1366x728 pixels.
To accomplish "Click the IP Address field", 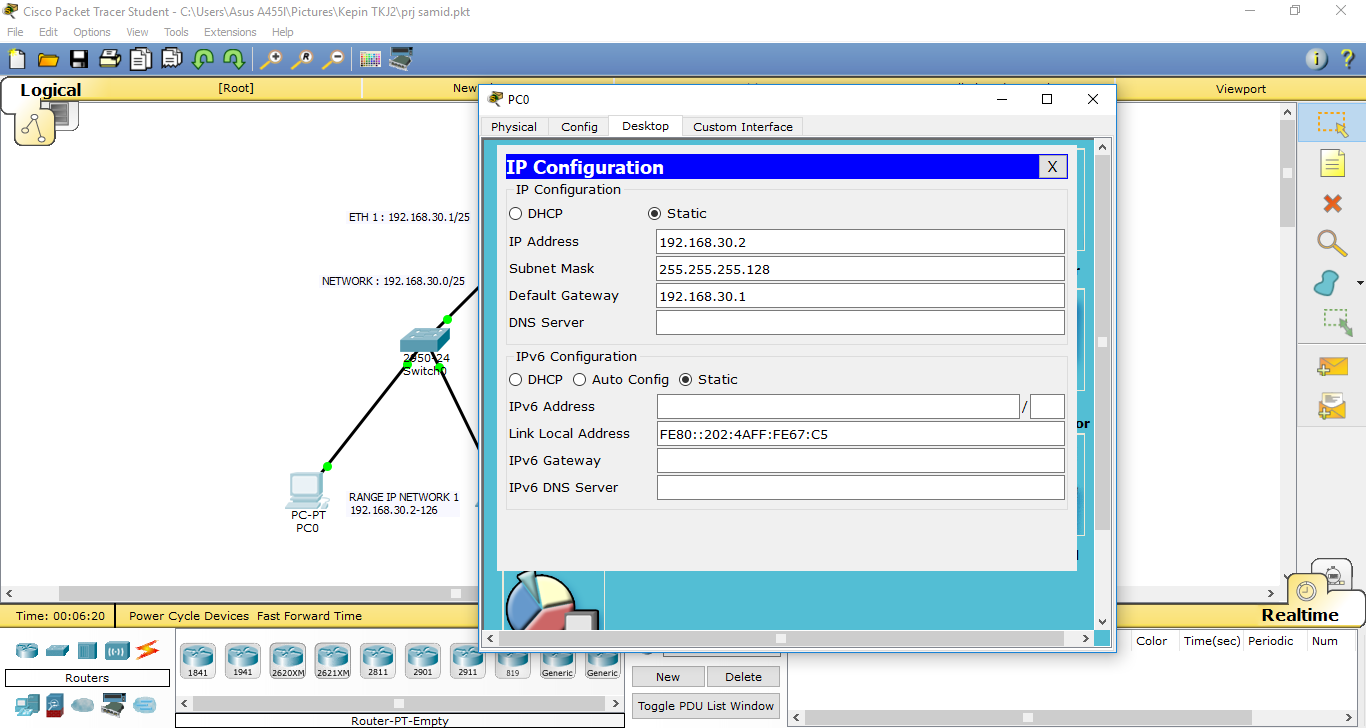I will click(861, 242).
